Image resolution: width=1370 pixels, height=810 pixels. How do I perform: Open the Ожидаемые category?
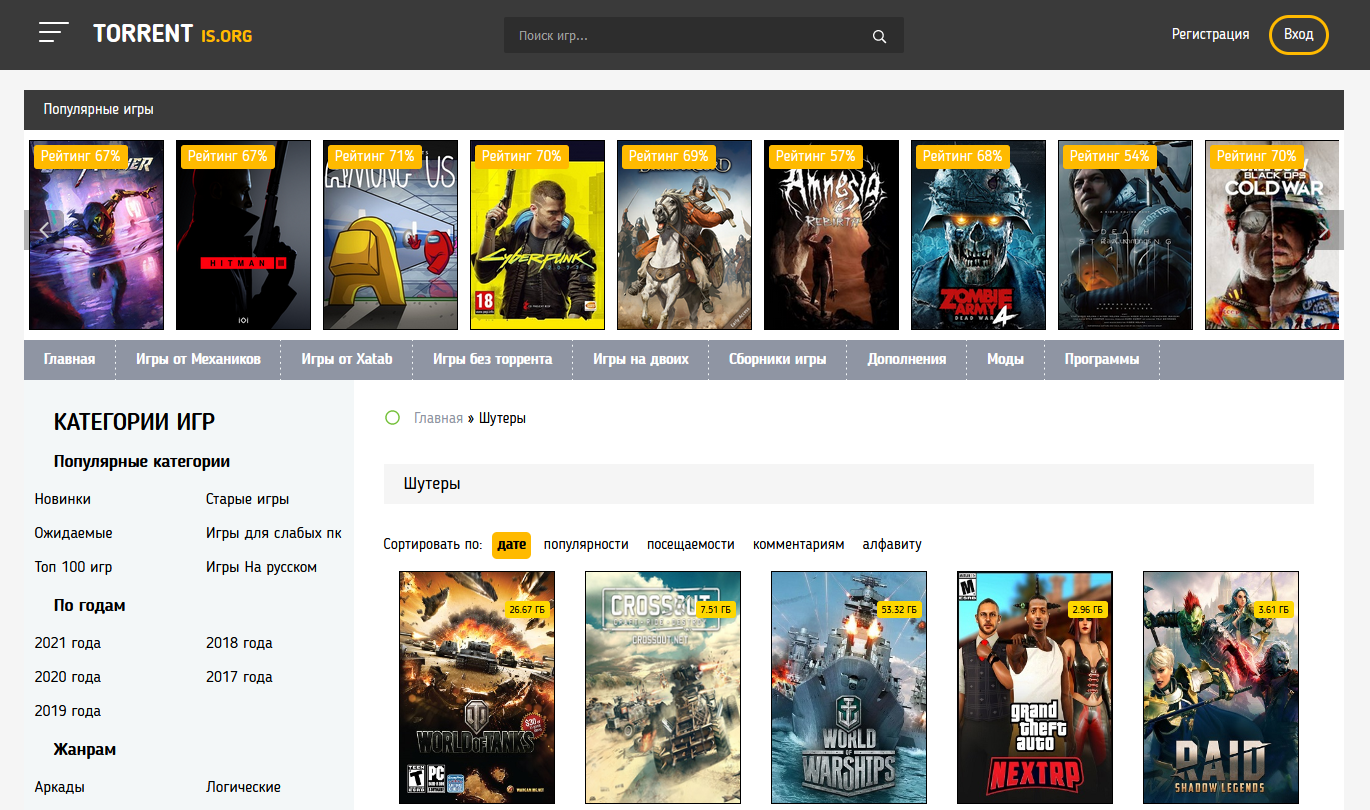point(73,533)
